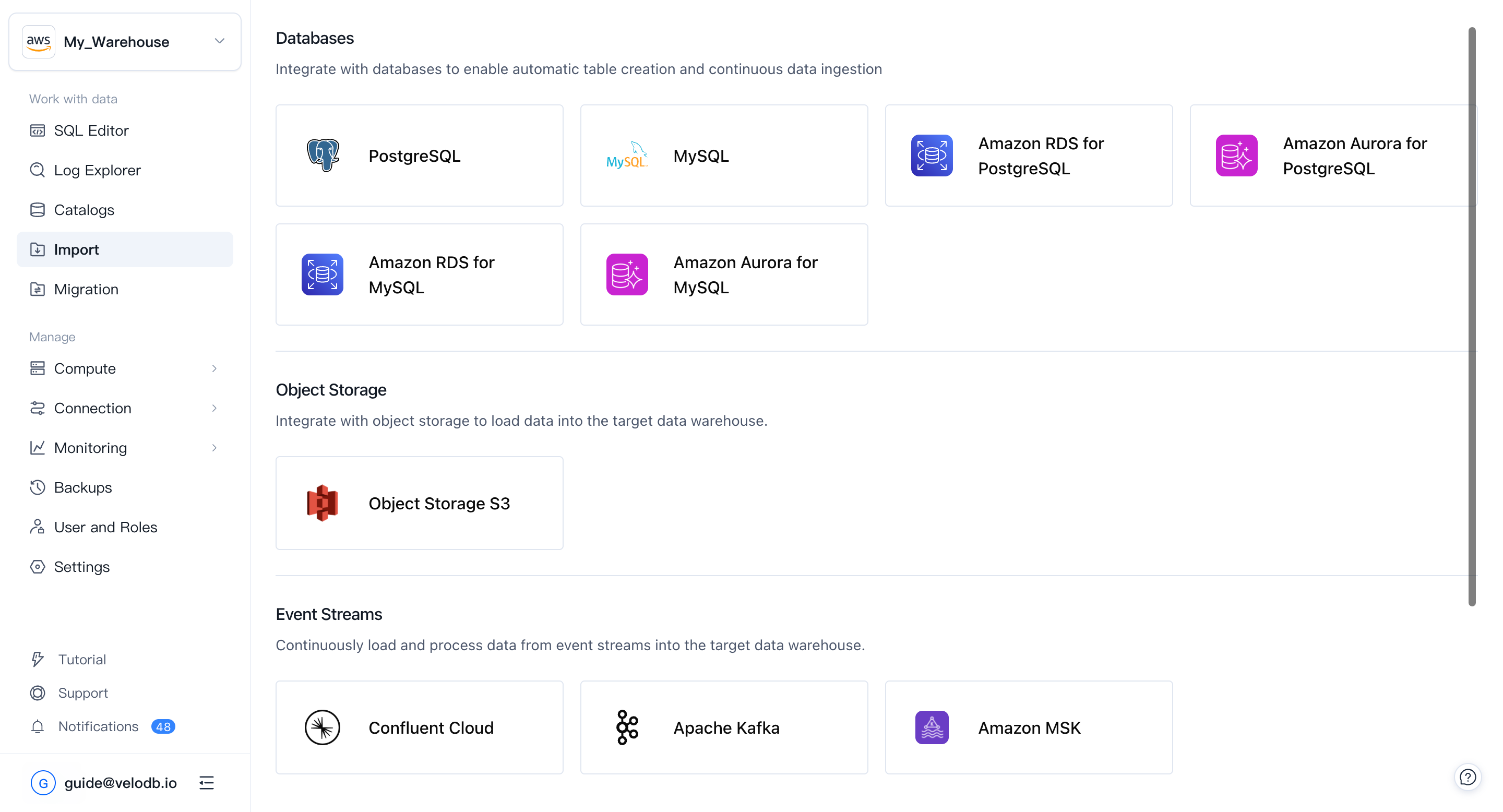Click the Amazon Aurora for MySQL icon
Image resolution: width=1503 pixels, height=812 pixels.
point(627,274)
